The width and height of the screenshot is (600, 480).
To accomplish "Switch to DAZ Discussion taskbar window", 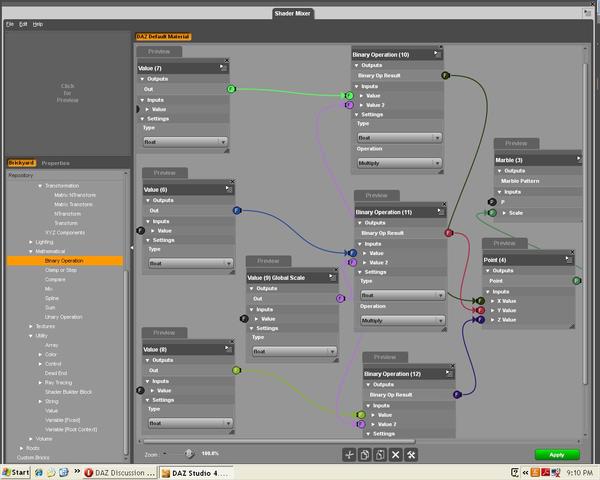I will (x=119, y=473).
